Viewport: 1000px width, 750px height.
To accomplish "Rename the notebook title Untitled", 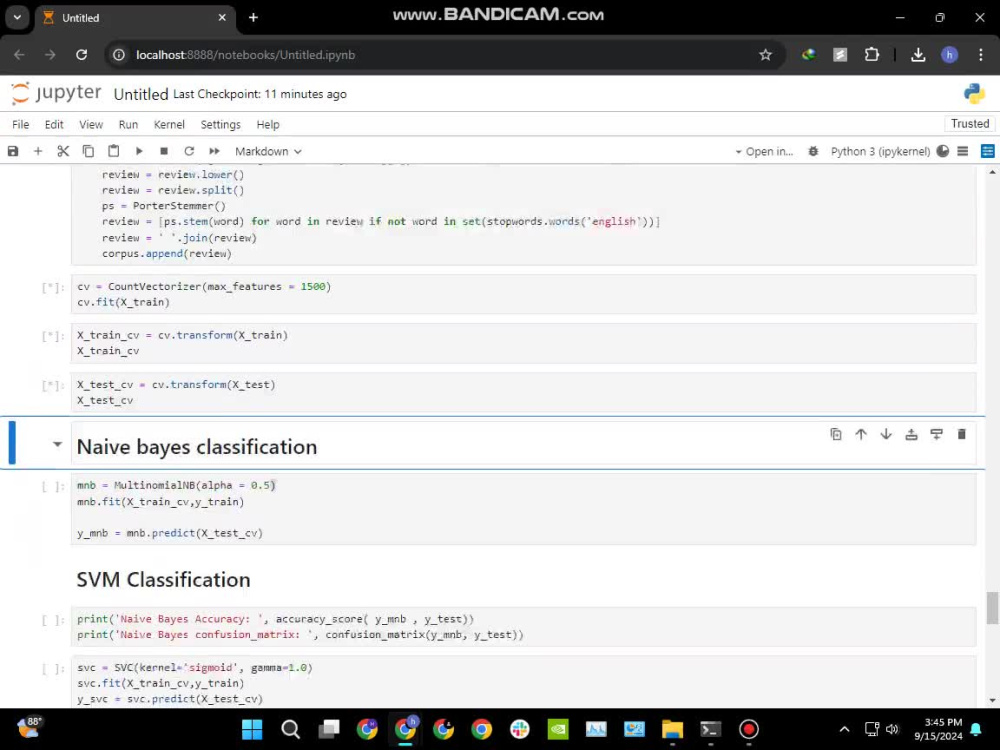I will [x=140, y=94].
